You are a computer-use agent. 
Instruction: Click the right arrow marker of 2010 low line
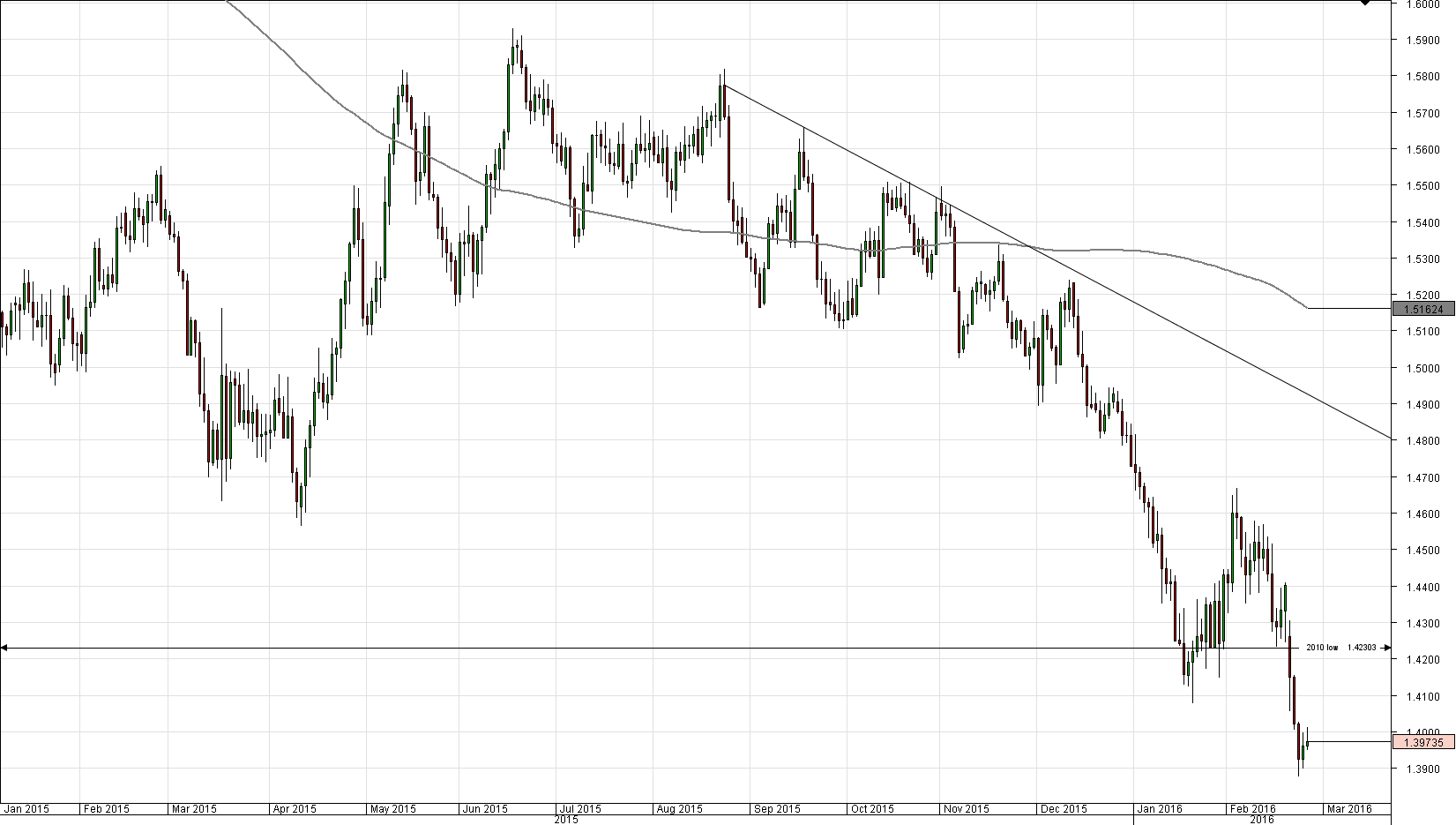pos(1386,649)
